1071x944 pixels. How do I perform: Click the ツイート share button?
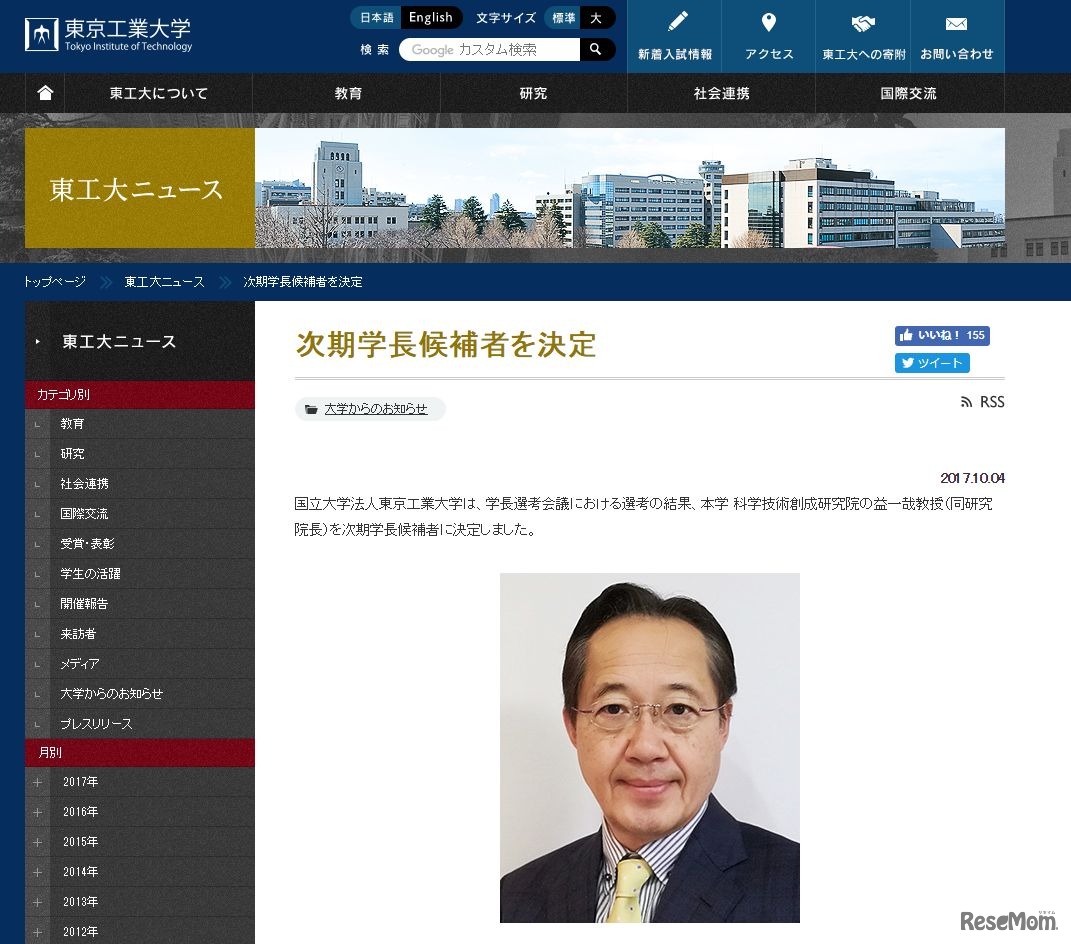click(932, 363)
